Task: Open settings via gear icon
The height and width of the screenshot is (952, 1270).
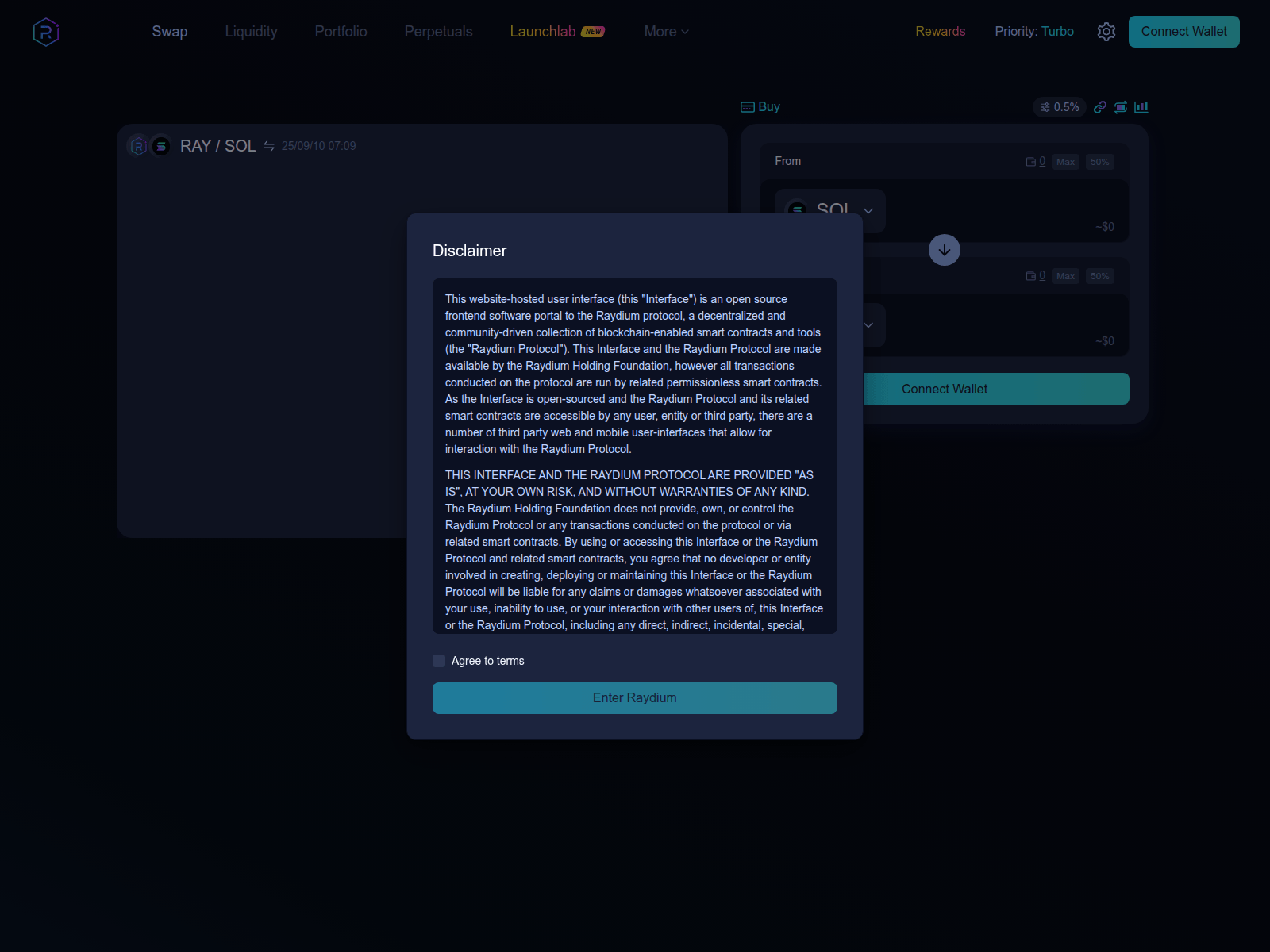Action: coord(1106,32)
